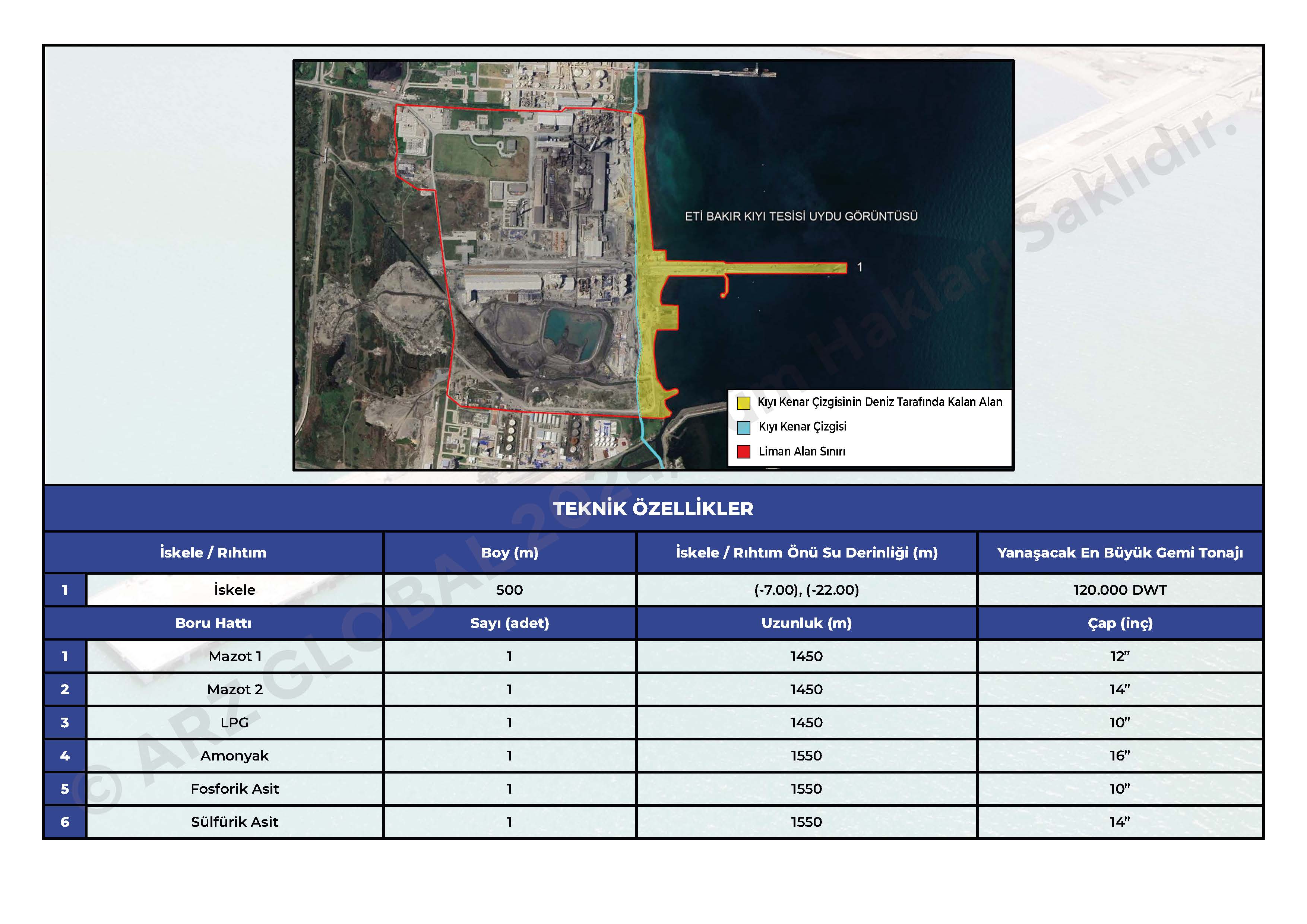
Task: Click the cyan Kıyı Kenar Çizgisi swatch
Action: click(743, 427)
